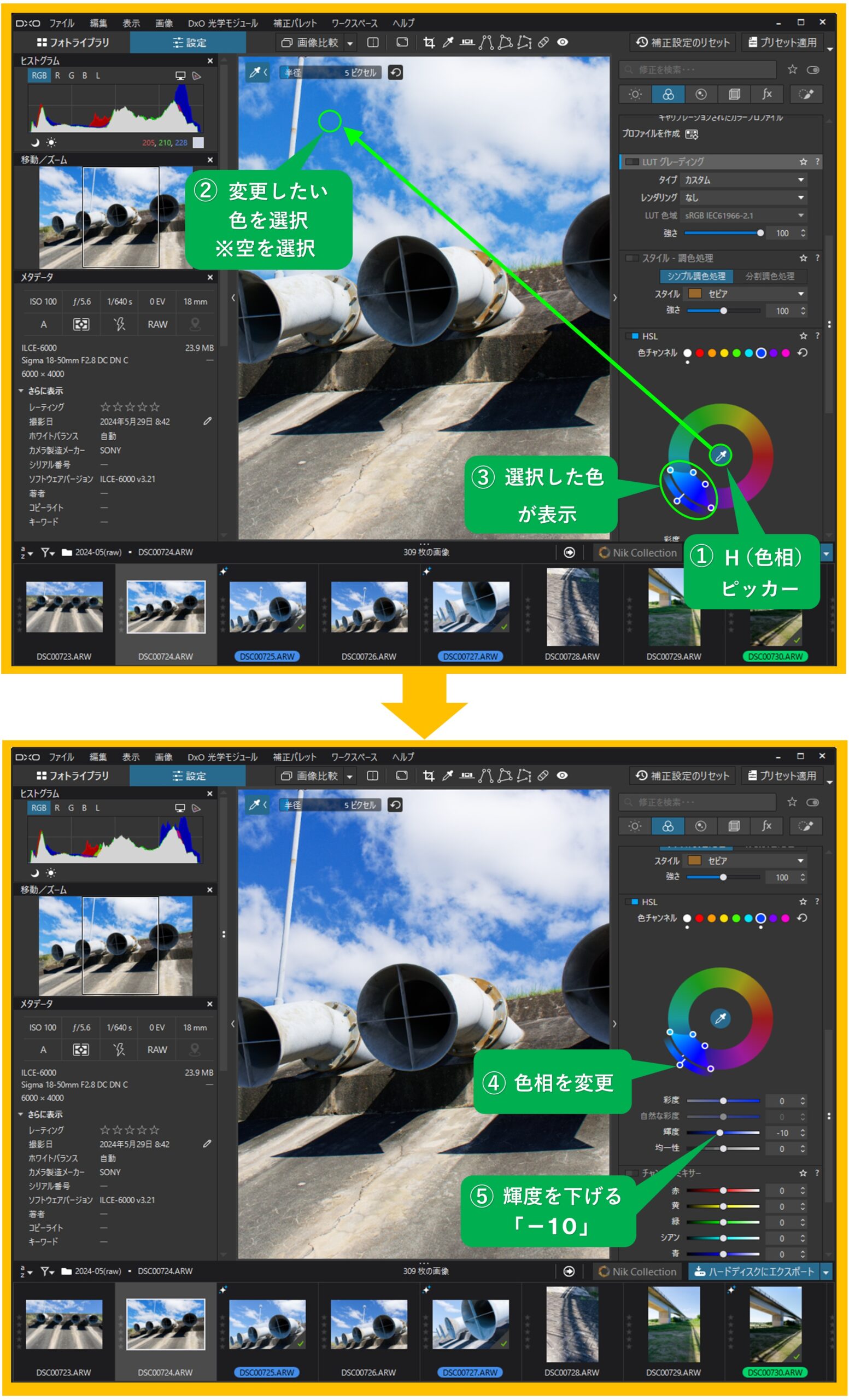Open Light palette sun tab in top window

[635, 94]
